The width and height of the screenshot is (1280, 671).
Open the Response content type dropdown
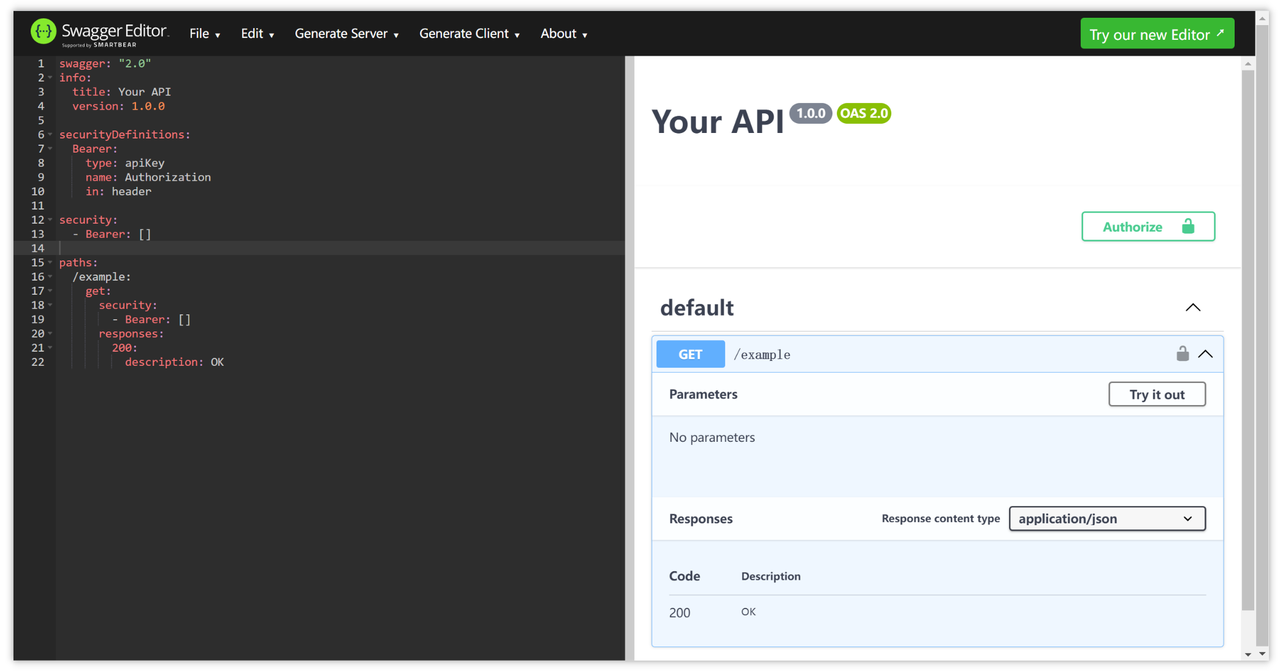tap(1106, 519)
